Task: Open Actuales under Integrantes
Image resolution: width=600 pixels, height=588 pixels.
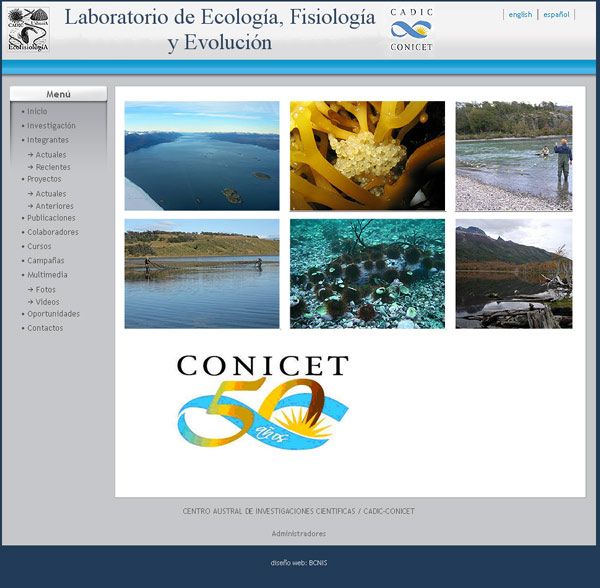Action: 51,155
